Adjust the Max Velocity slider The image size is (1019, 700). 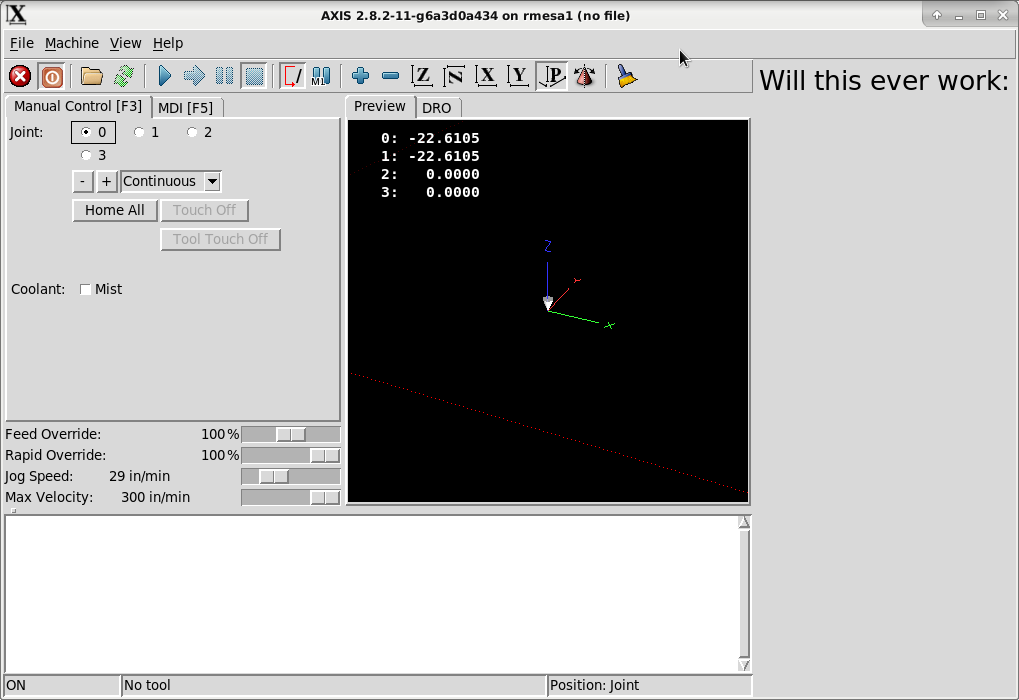[x=290, y=497]
